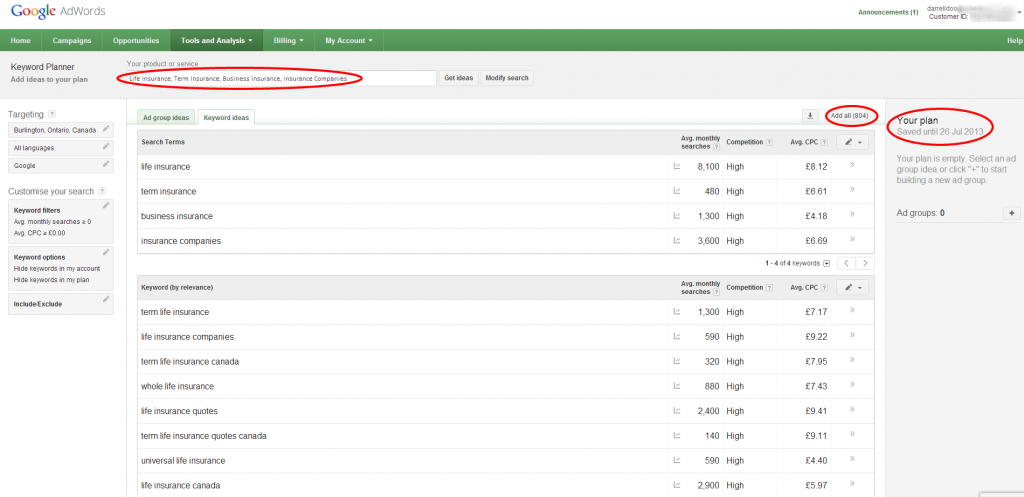Open My Account dropdown menu

point(349,40)
